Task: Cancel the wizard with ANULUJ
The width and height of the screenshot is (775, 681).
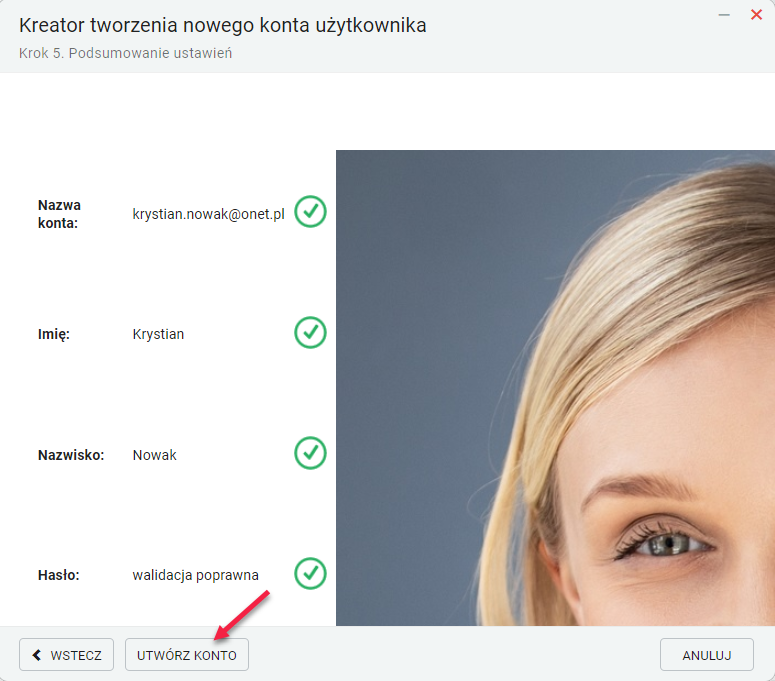Action: (707, 655)
